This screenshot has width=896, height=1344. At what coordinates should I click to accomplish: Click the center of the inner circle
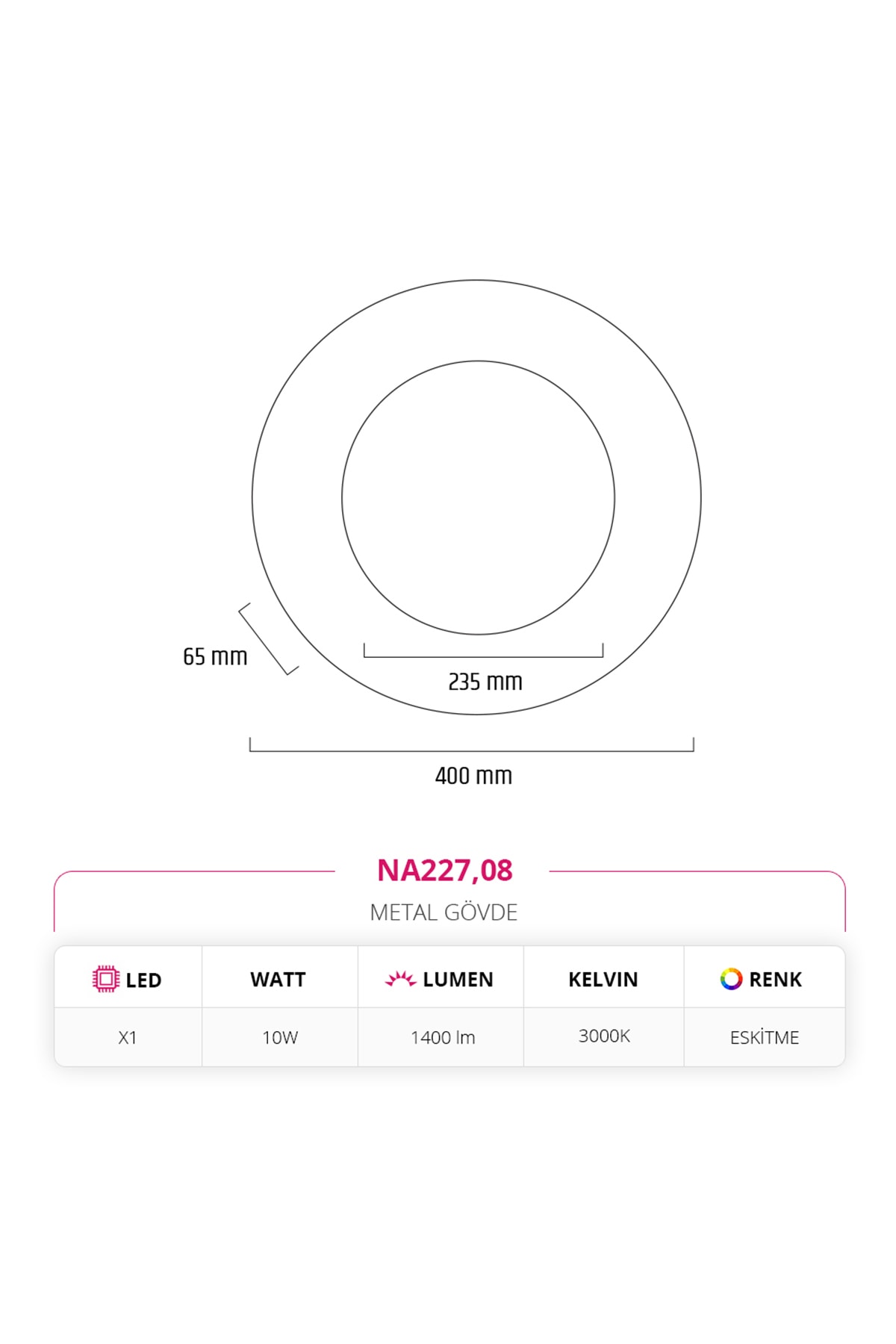pyautogui.click(x=478, y=498)
